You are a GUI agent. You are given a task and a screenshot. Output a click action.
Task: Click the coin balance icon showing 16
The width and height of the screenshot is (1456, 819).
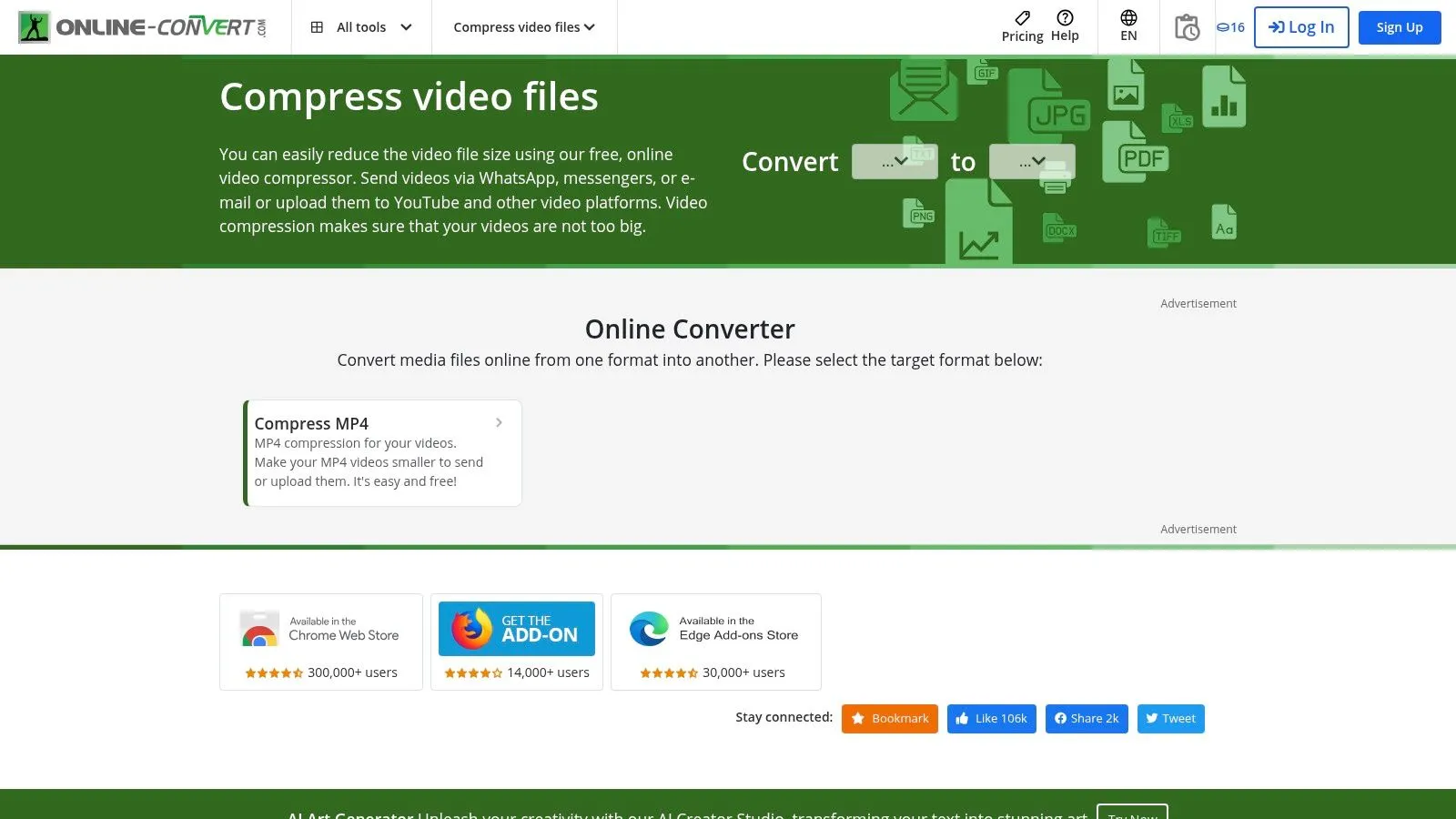(x=1229, y=27)
